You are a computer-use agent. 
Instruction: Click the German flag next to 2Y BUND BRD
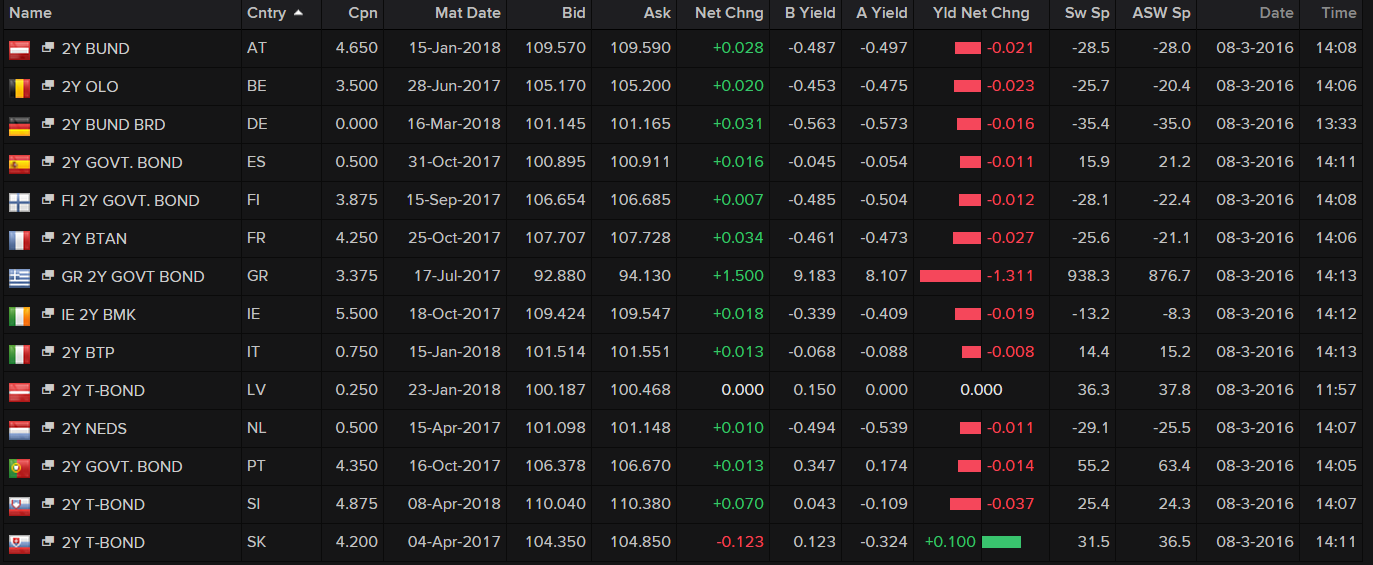pyautogui.click(x=19, y=125)
